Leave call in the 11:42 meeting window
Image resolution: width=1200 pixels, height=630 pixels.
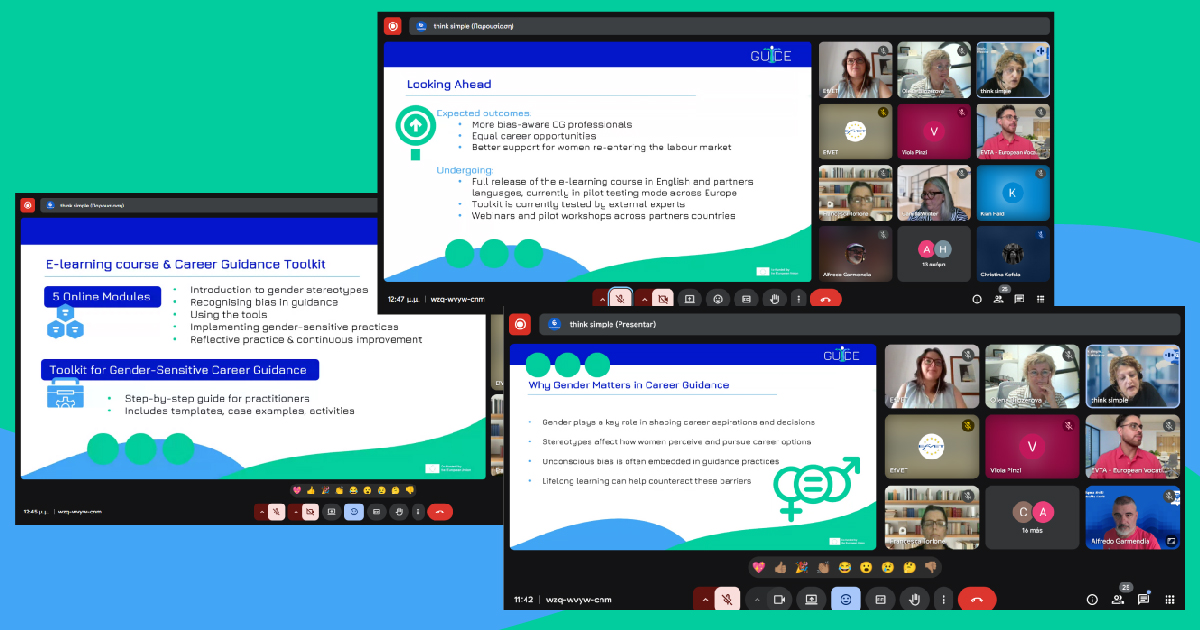[x=976, y=599]
